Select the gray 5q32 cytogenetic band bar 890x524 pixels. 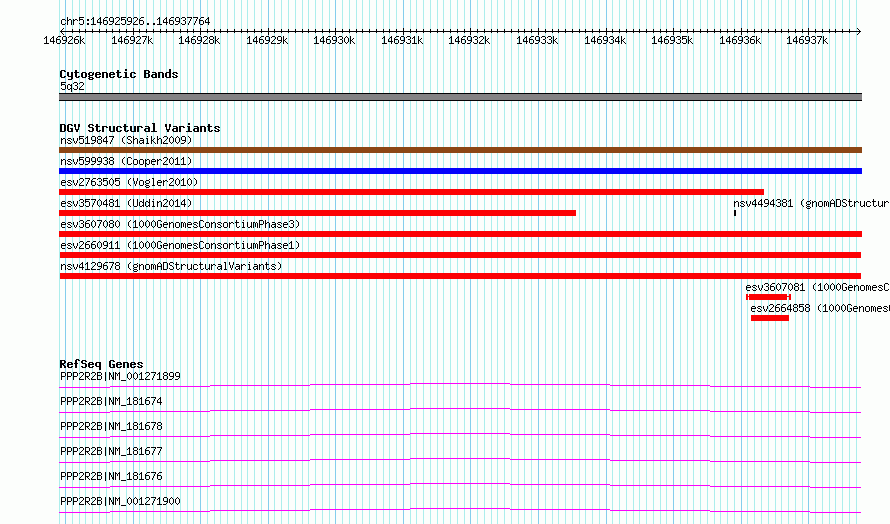460,97
